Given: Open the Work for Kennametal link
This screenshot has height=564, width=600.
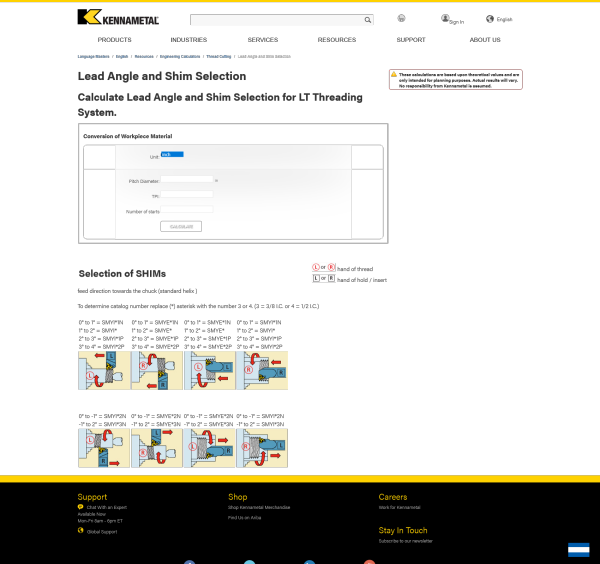Looking at the screenshot, I should point(399,507).
